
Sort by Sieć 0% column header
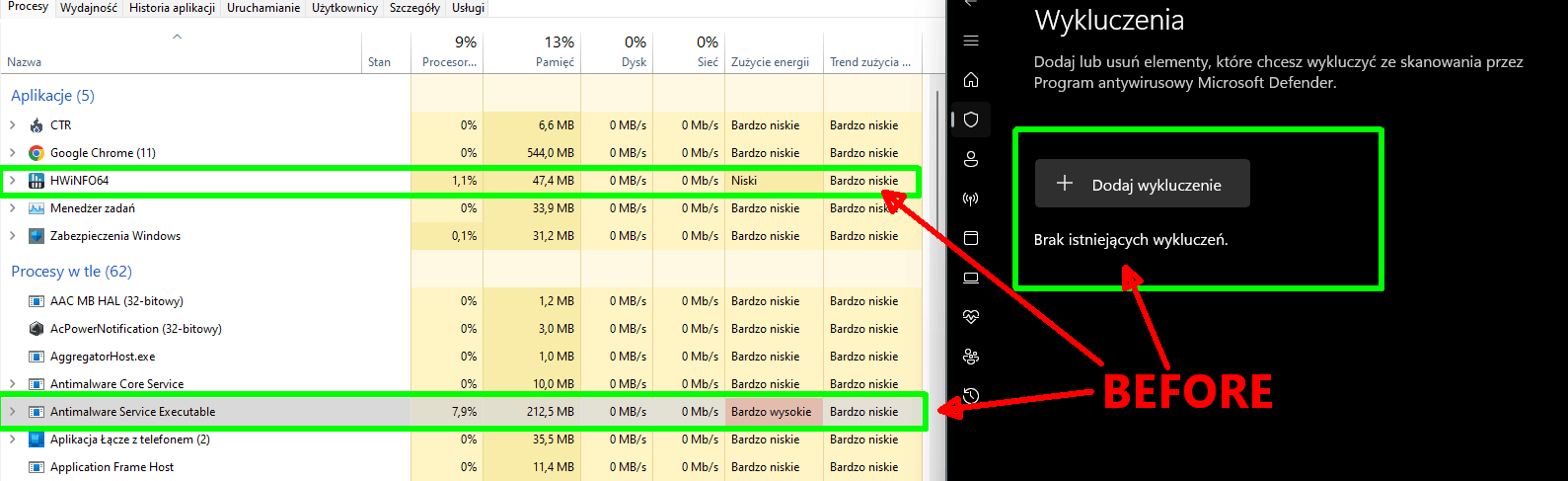click(x=689, y=51)
